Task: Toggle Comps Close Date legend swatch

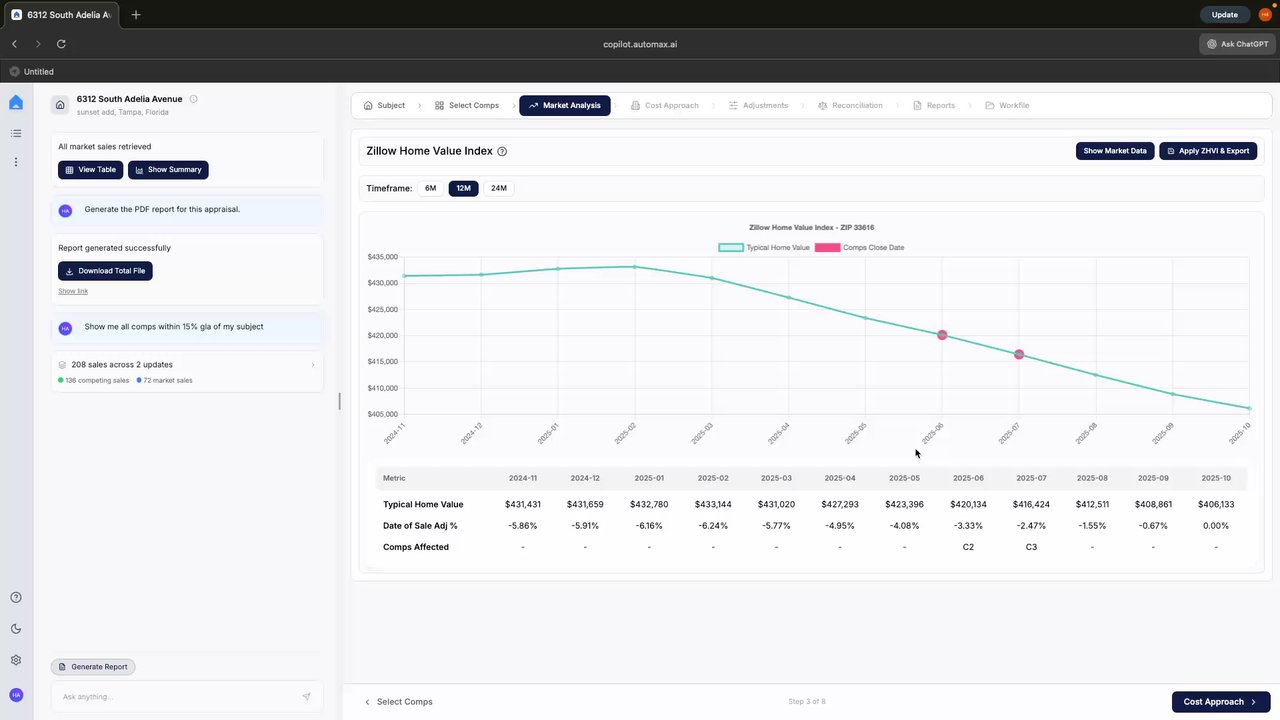Action: point(827,247)
